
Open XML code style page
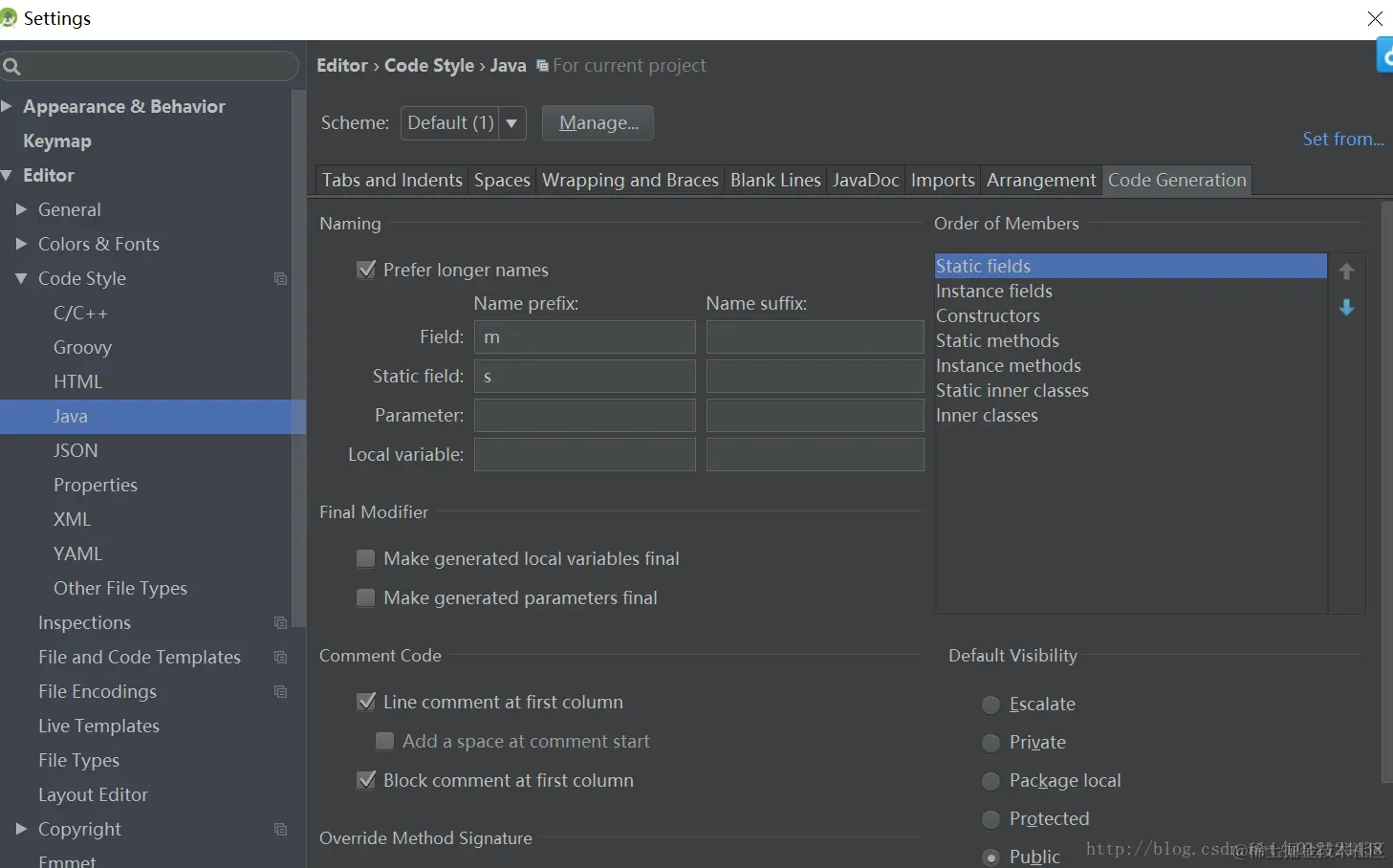click(72, 519)
